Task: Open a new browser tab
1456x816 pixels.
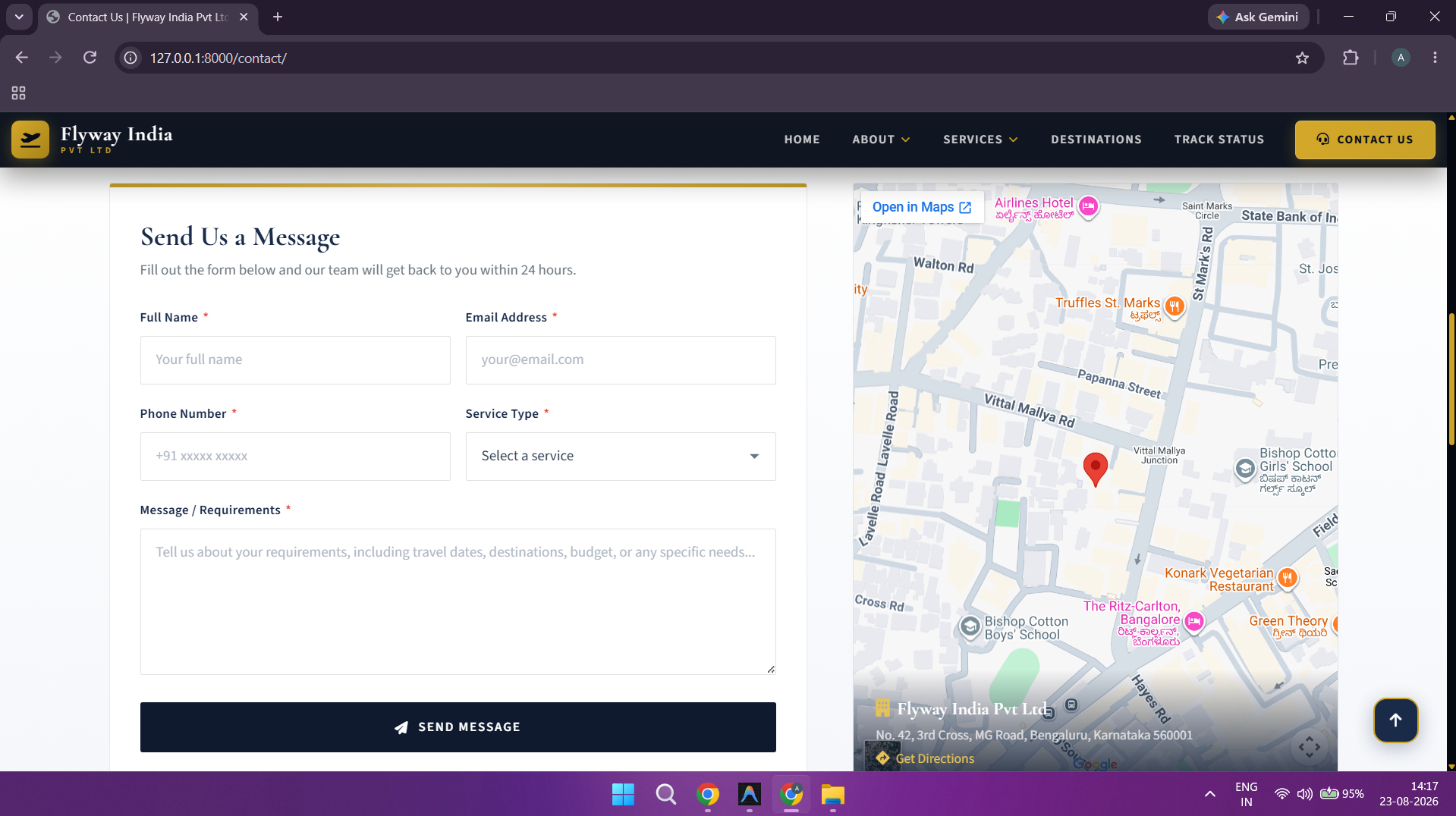Action: pos(278,17)
